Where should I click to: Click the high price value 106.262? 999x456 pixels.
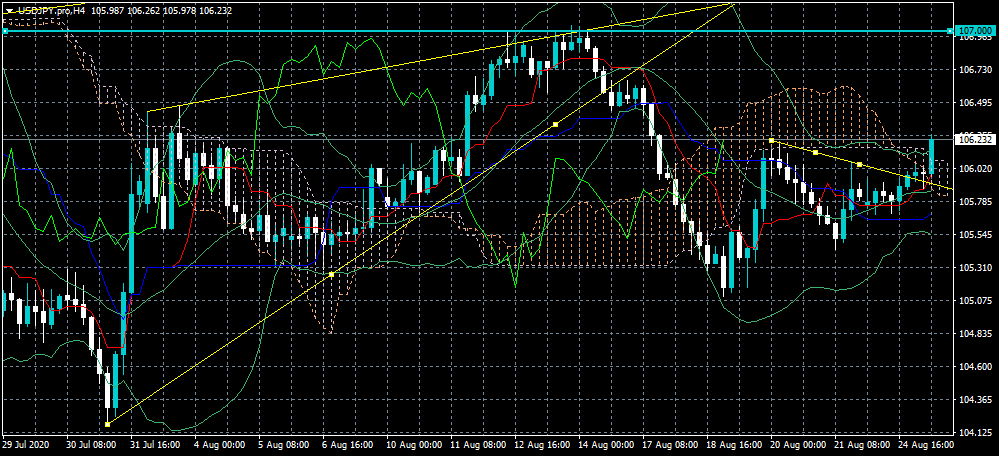pyautogui.click(x=143, y=11)
